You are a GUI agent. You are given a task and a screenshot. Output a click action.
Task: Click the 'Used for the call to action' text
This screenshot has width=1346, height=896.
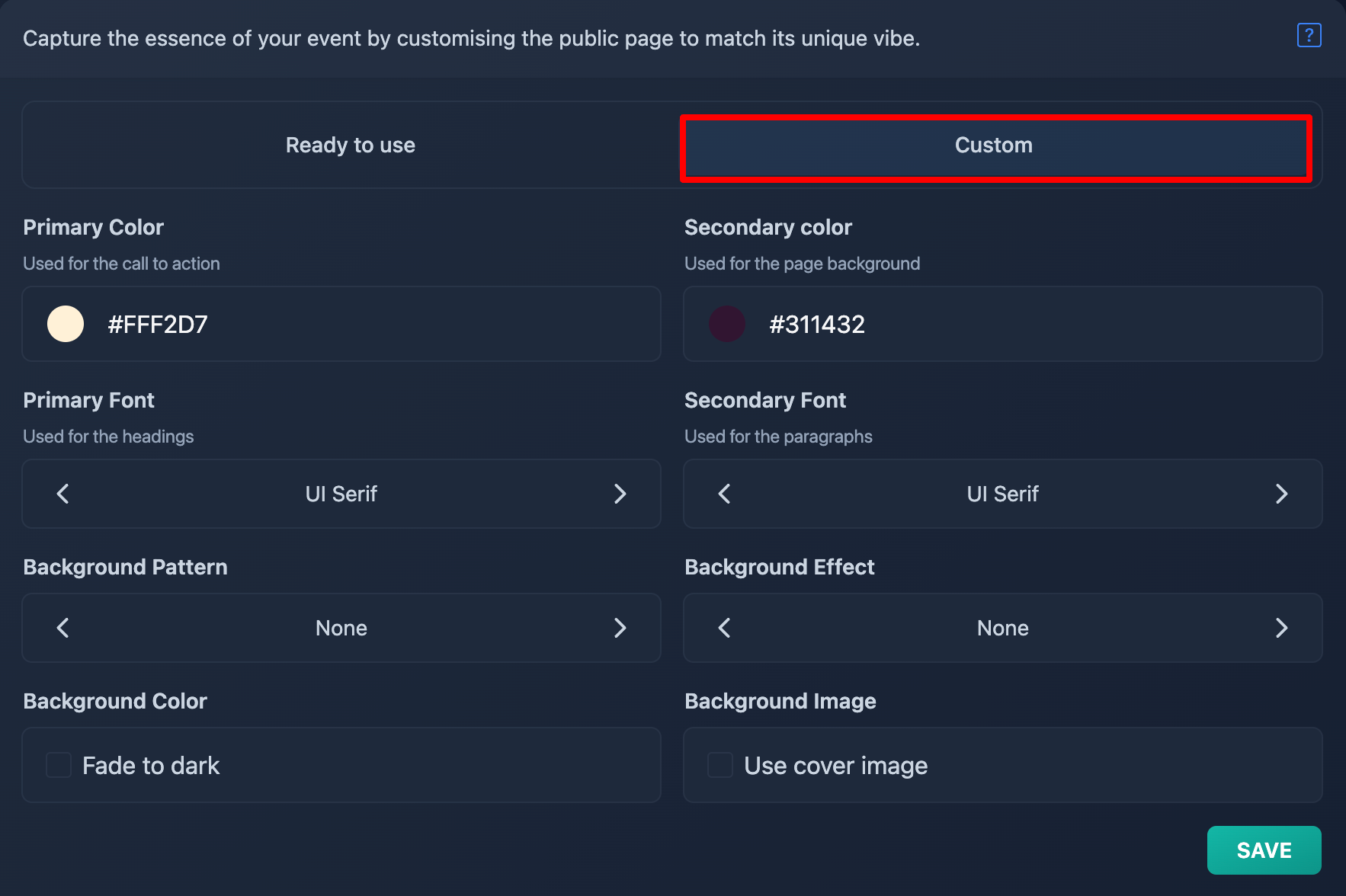pos(121,264)
